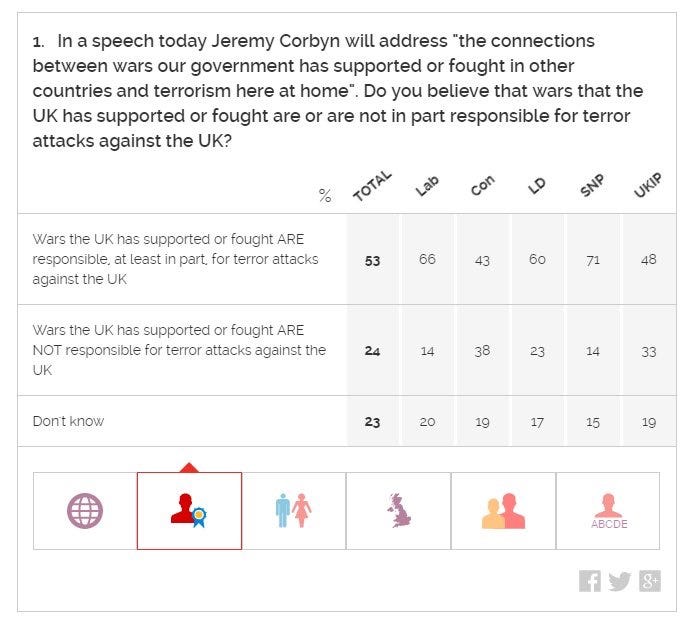Viewport: 693px width, 625px height.
Task: Click the bold 53 total value
Action: pyautogui.click(x=373, y=261)
